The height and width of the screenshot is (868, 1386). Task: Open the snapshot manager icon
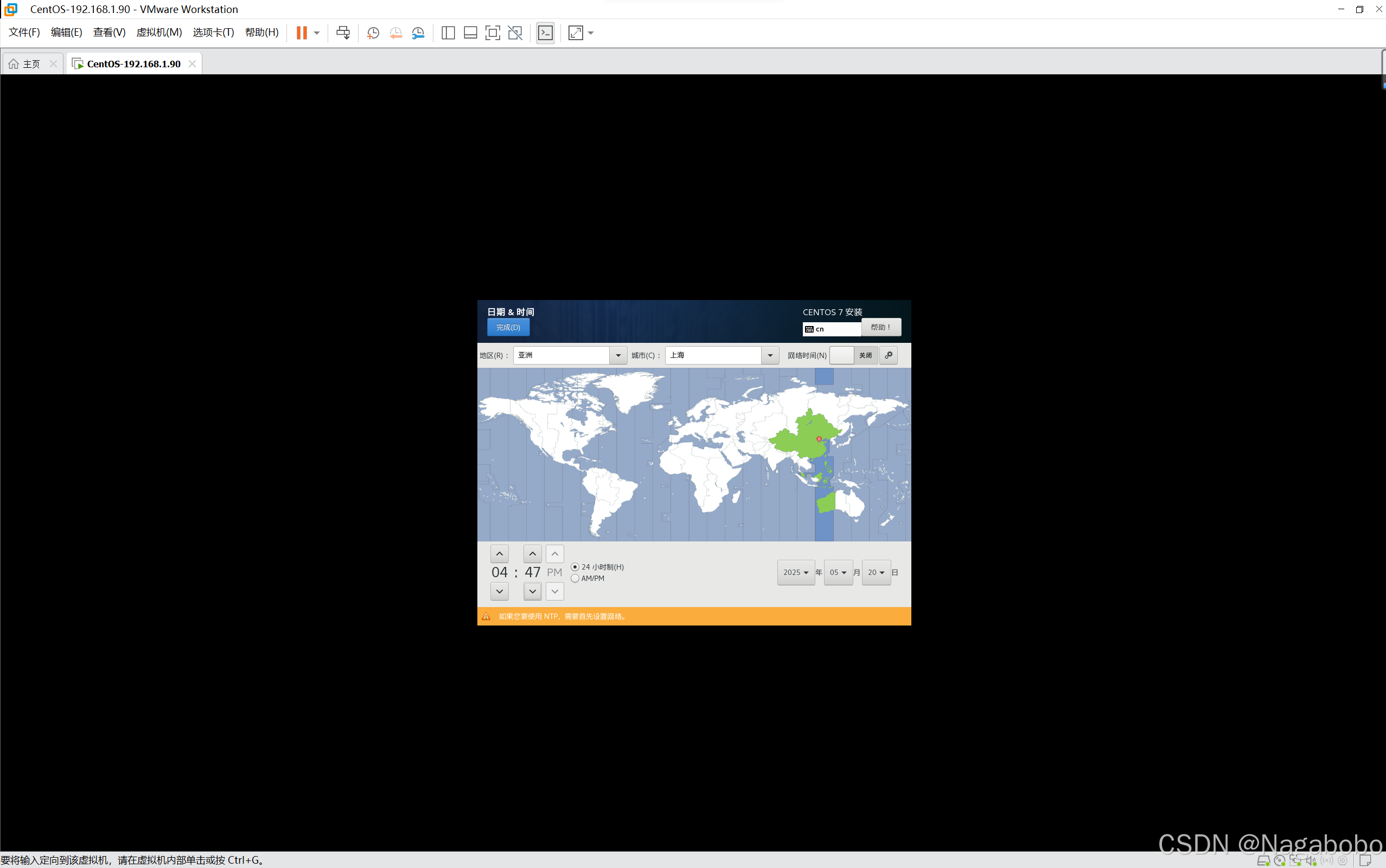coord(418,33)
